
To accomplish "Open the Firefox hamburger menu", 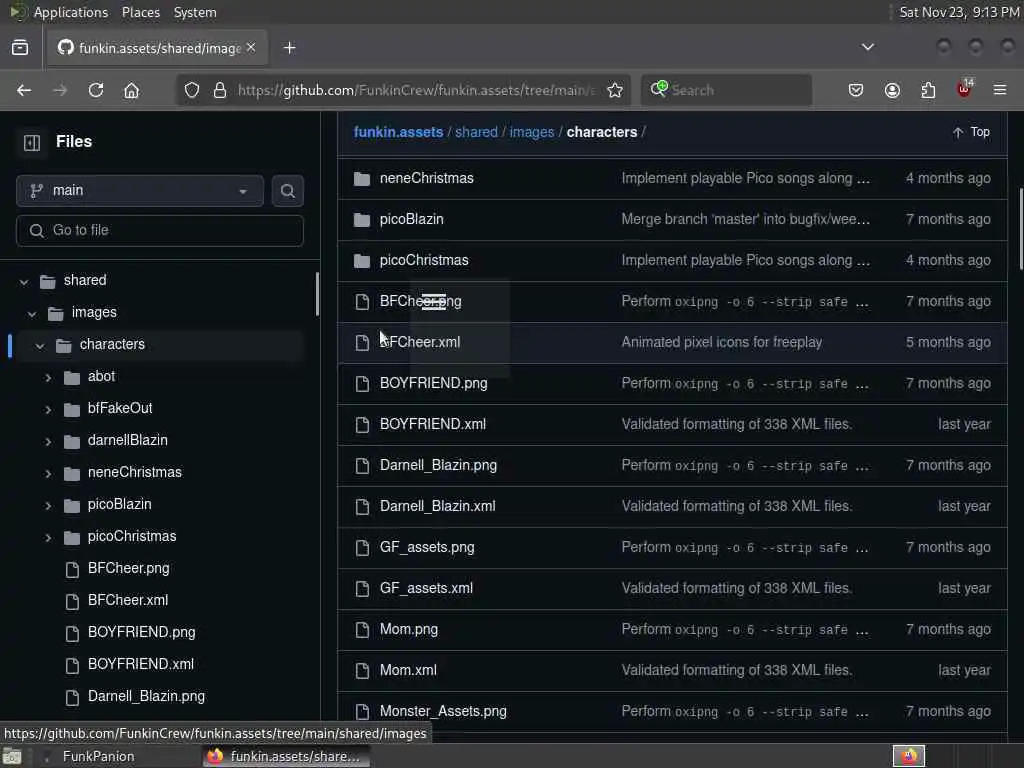I will pos(1000,90).
